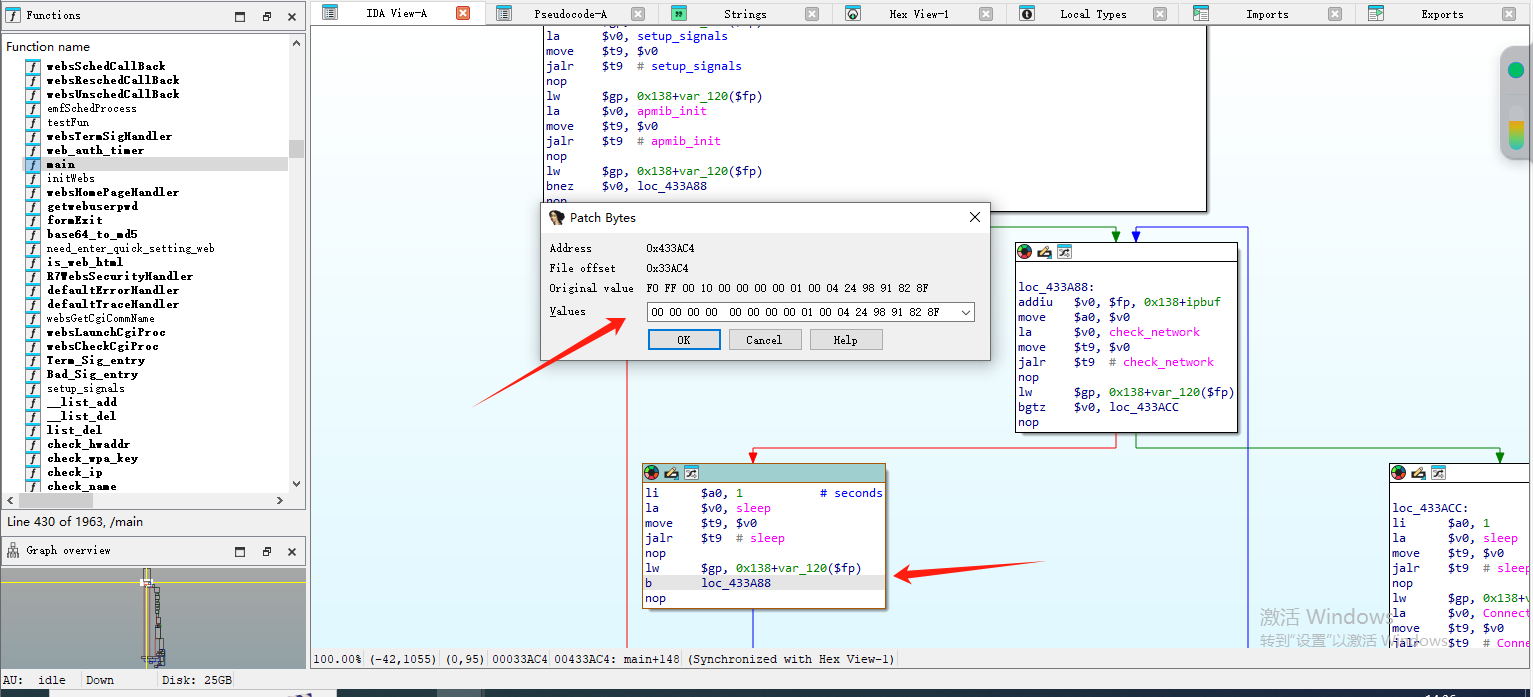
Task: Close the Hex View-1 tab
Action: point(986,14)
